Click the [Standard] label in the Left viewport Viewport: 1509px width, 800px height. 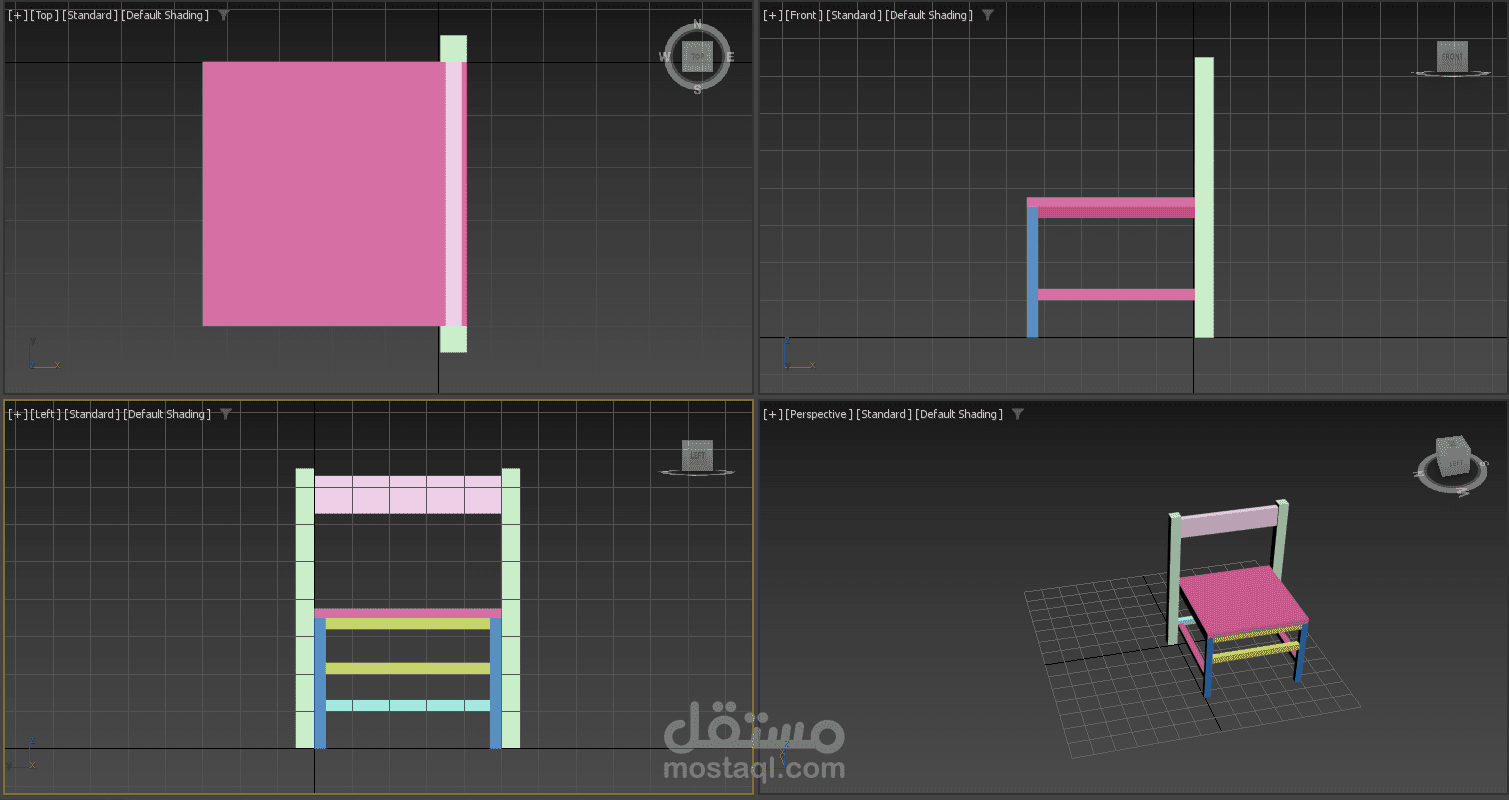(x=93, y=414)
